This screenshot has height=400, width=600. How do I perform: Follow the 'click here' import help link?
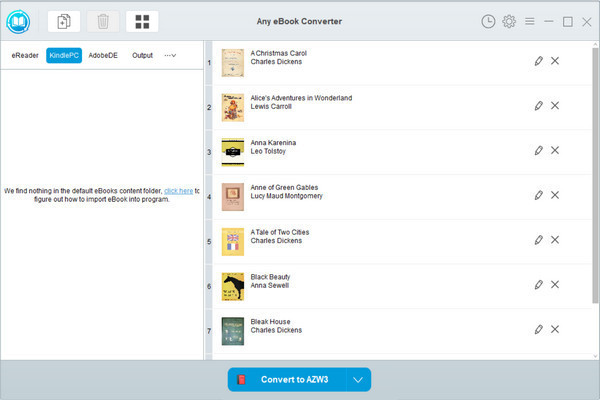(x=179, y=191)
